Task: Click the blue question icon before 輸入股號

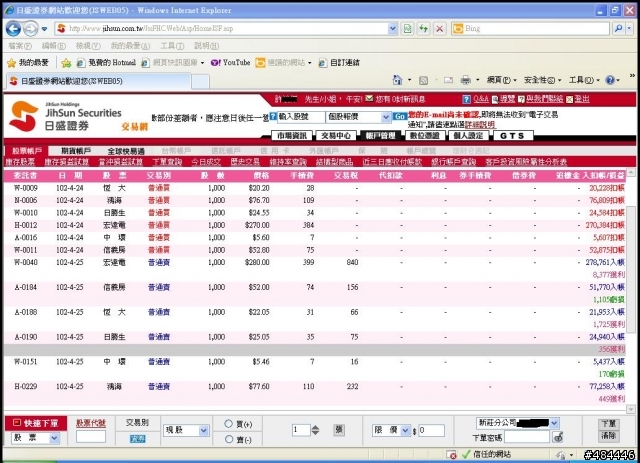Action: [273, 116]
